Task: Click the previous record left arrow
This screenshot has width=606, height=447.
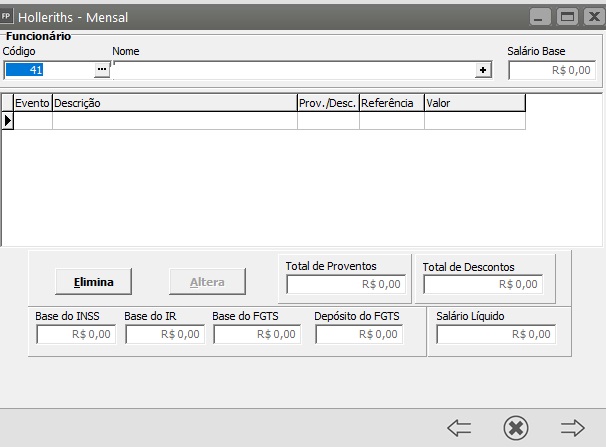Action: 459,428
